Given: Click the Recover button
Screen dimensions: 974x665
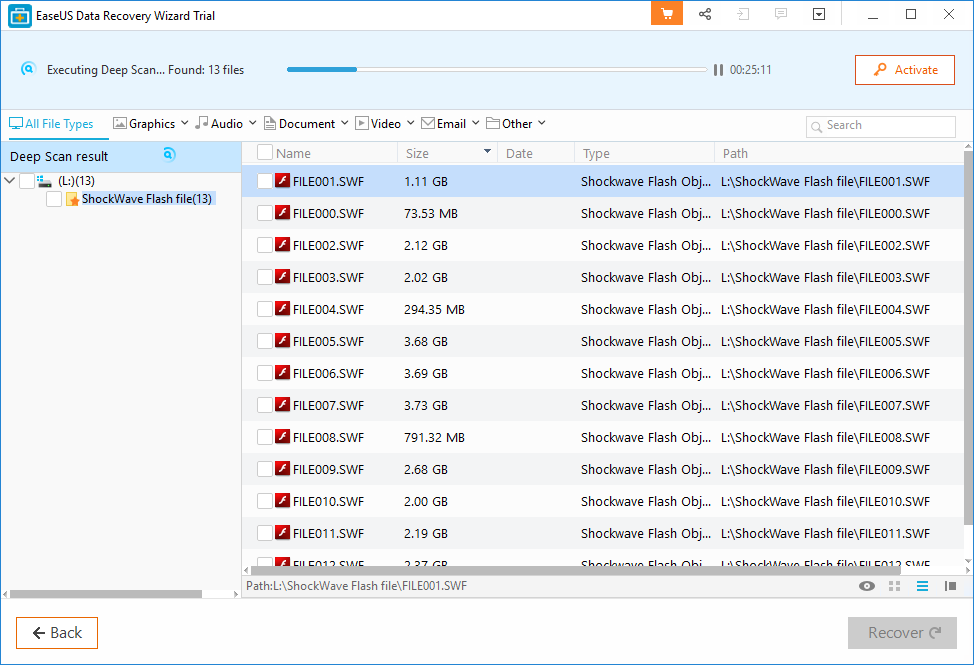Looking at the screenshot, I should [902, 633].
